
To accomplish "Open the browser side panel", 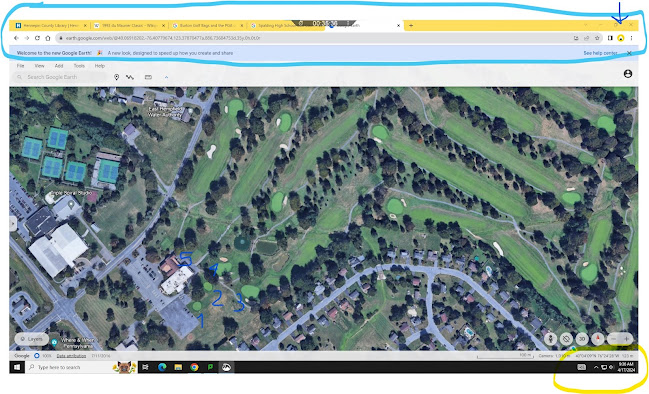I will (x=610, y=38).
